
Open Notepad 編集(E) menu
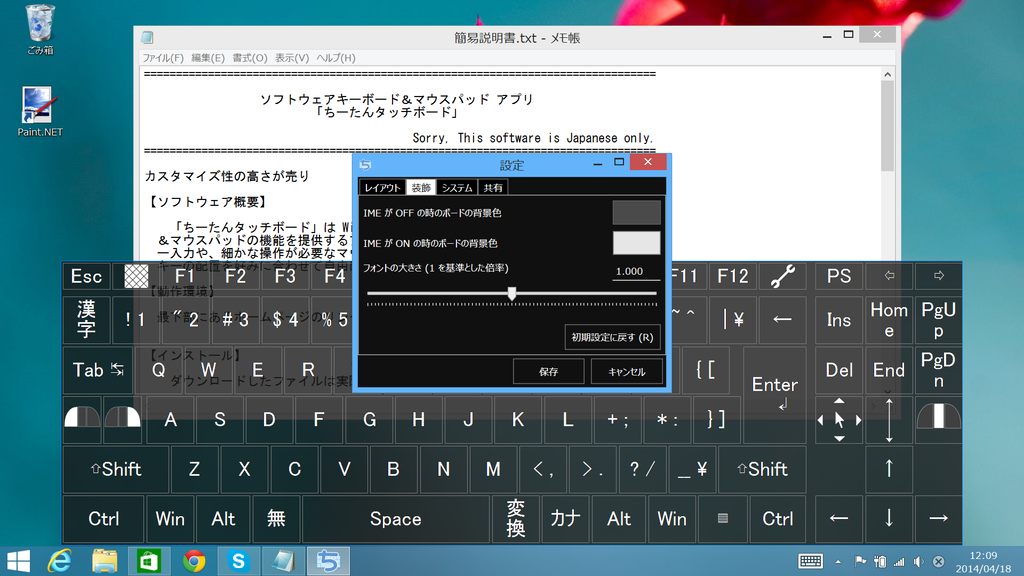(x=208, y=57)
